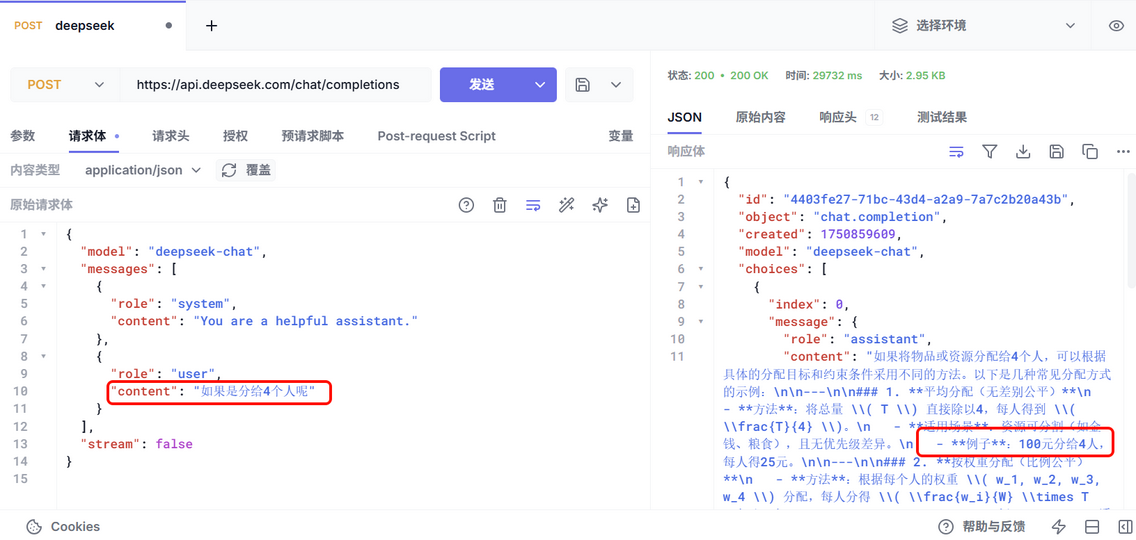This screenshot has height=540, width=1136.
Task: Collapse the request JSON root at line 1
Action: [43, 234]
